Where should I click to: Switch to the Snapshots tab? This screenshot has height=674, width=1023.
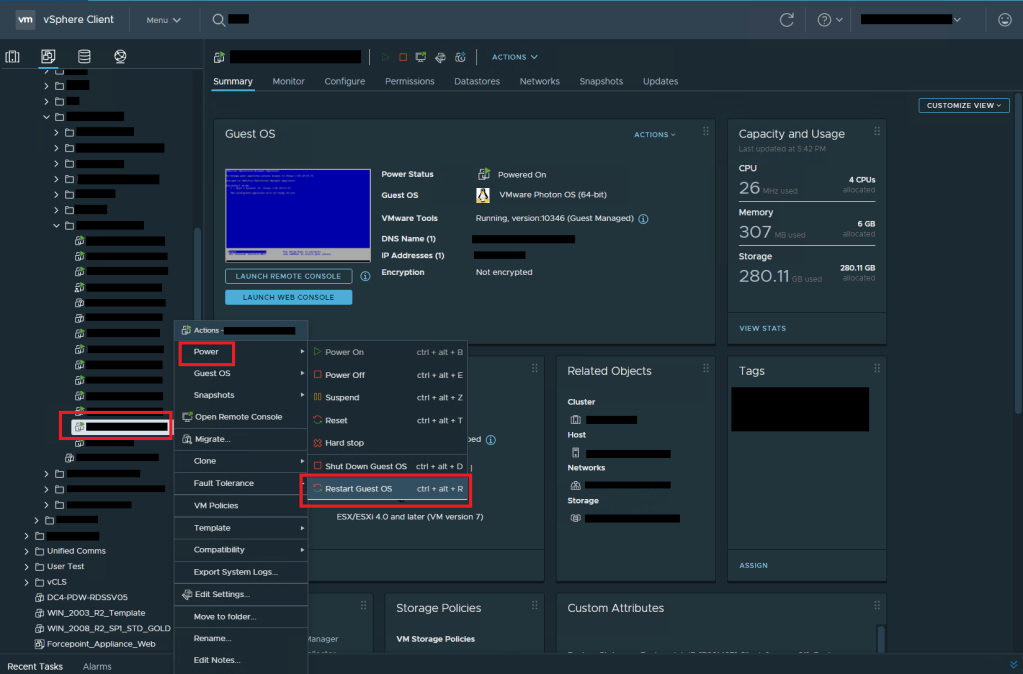coord(601,81)
